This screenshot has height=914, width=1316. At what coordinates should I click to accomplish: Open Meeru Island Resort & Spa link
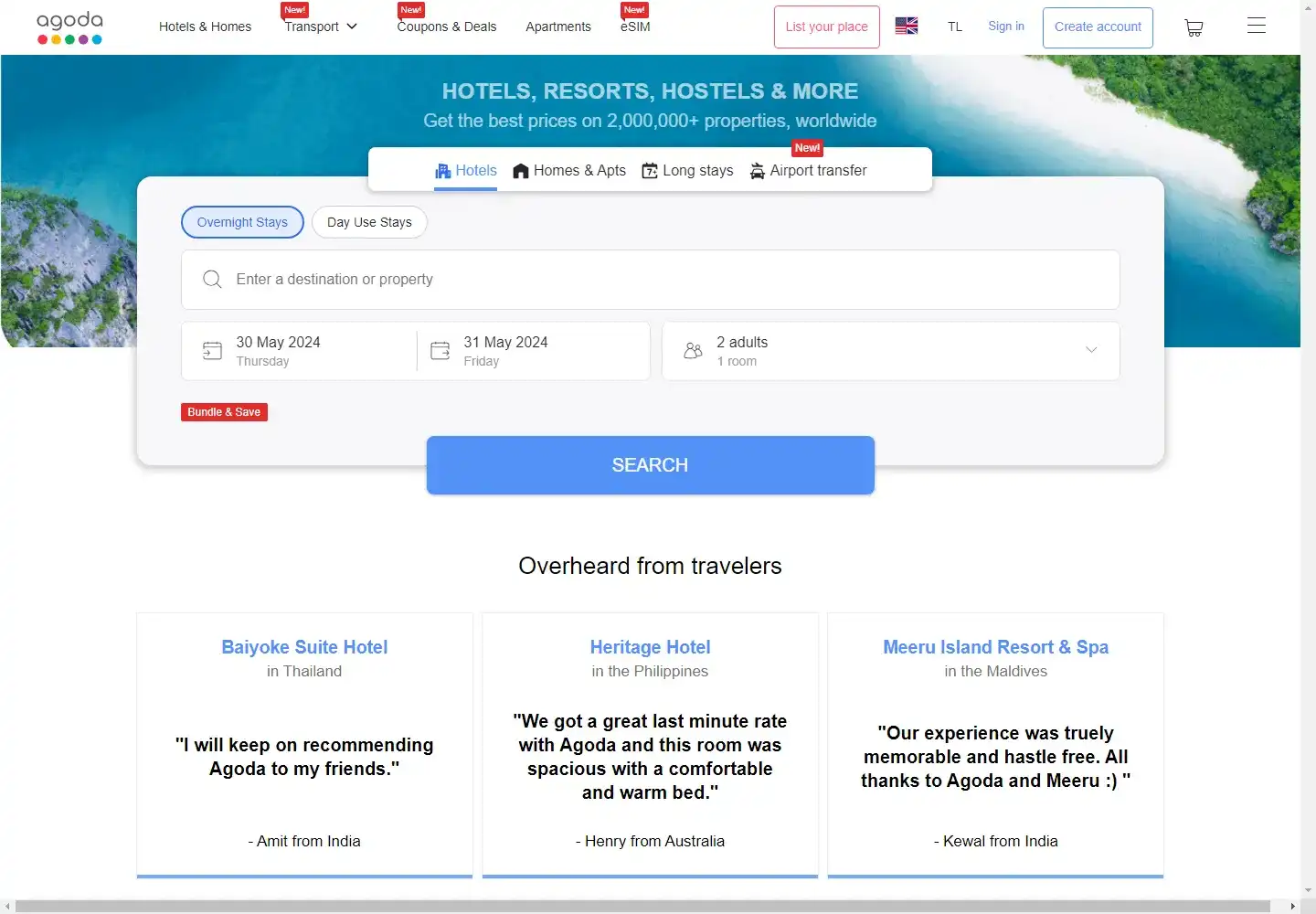[x=995, y=647]
